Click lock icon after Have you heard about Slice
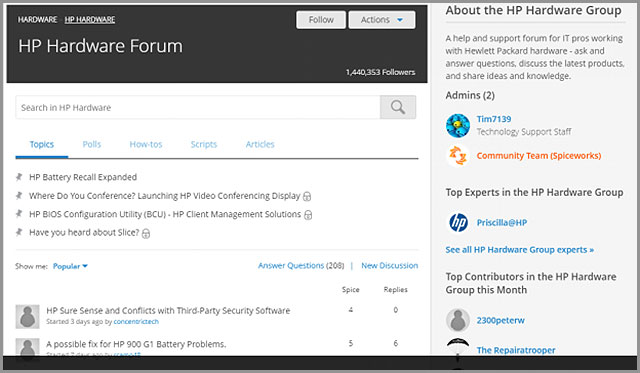Image resolution: width=640 pixels, height=373 pixels. pos(146,233)
